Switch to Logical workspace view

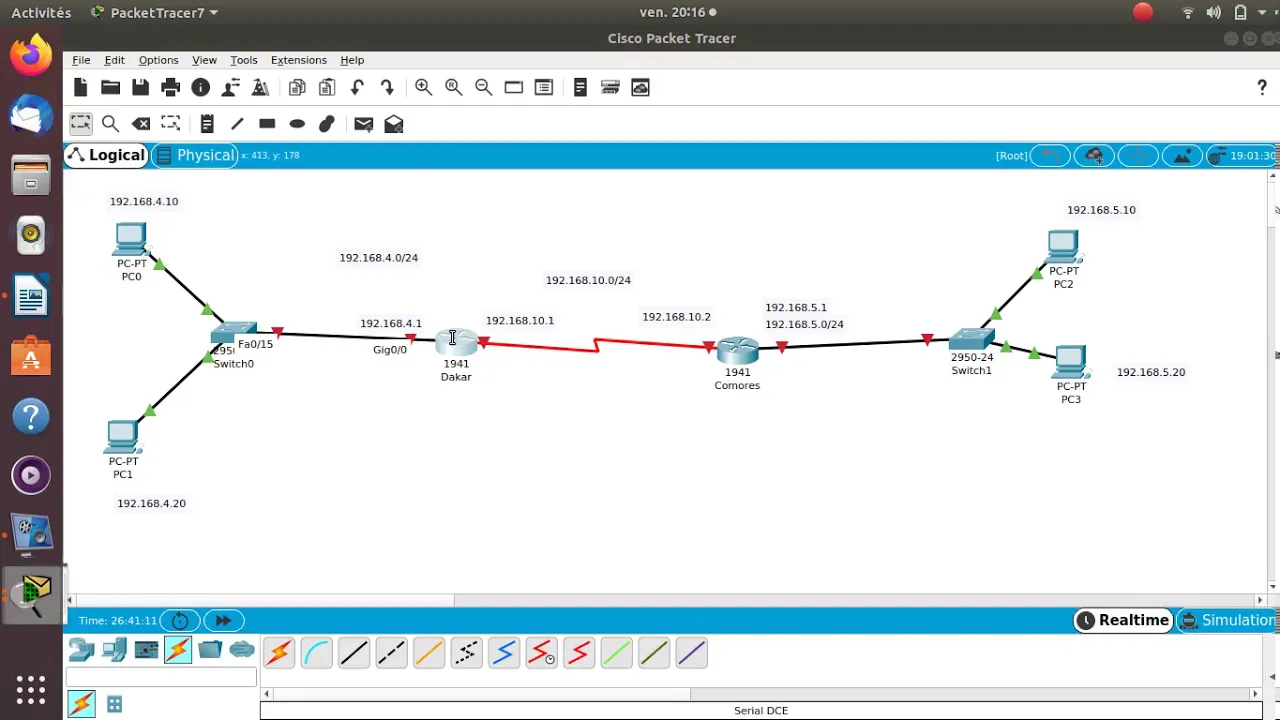(106, 155)
